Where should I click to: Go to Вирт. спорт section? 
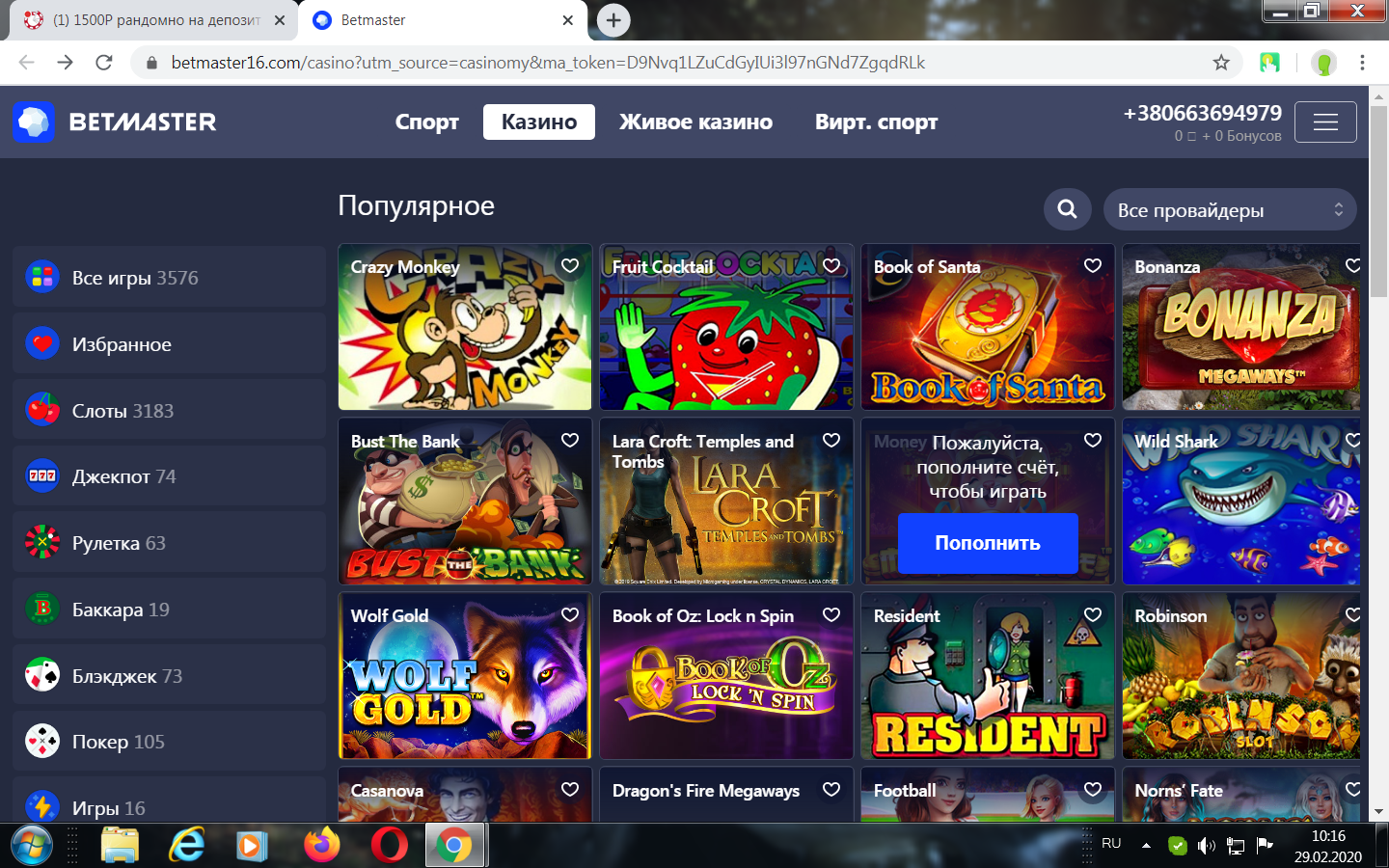pyautogui.click(x=876, y=122)
